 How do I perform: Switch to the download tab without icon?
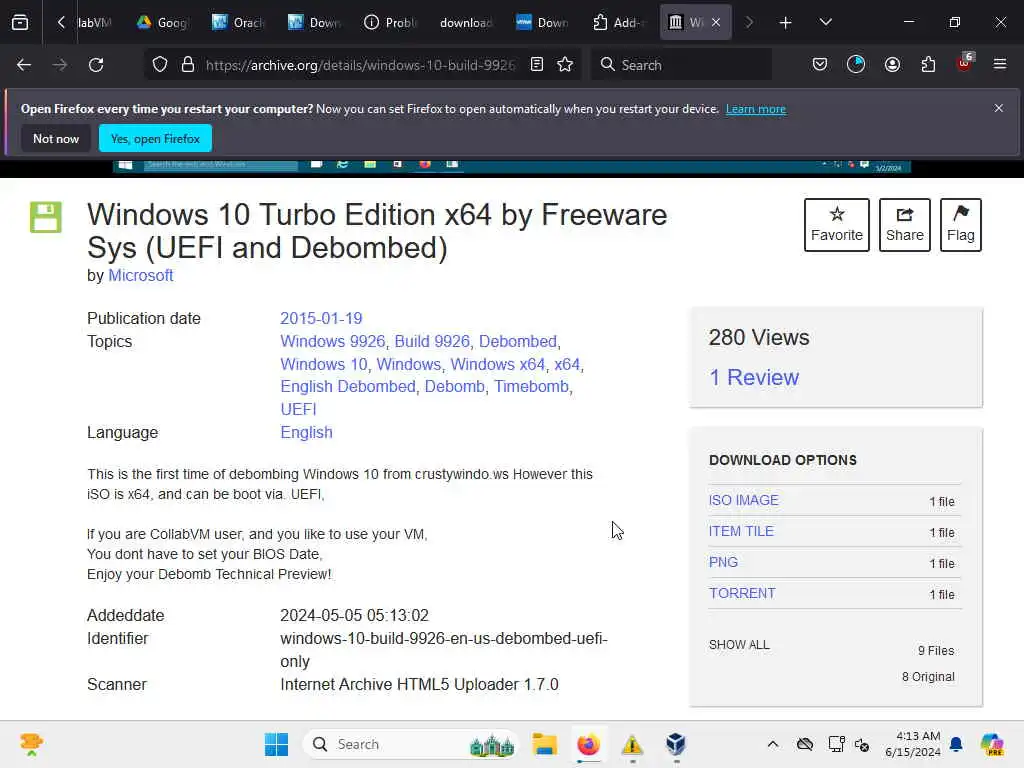pos(466,23)
